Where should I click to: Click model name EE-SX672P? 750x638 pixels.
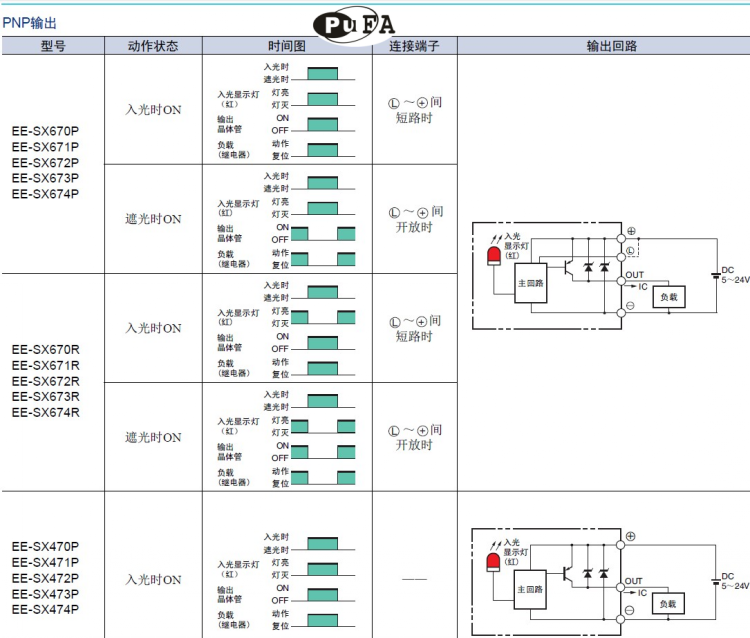tap(45, 163)
